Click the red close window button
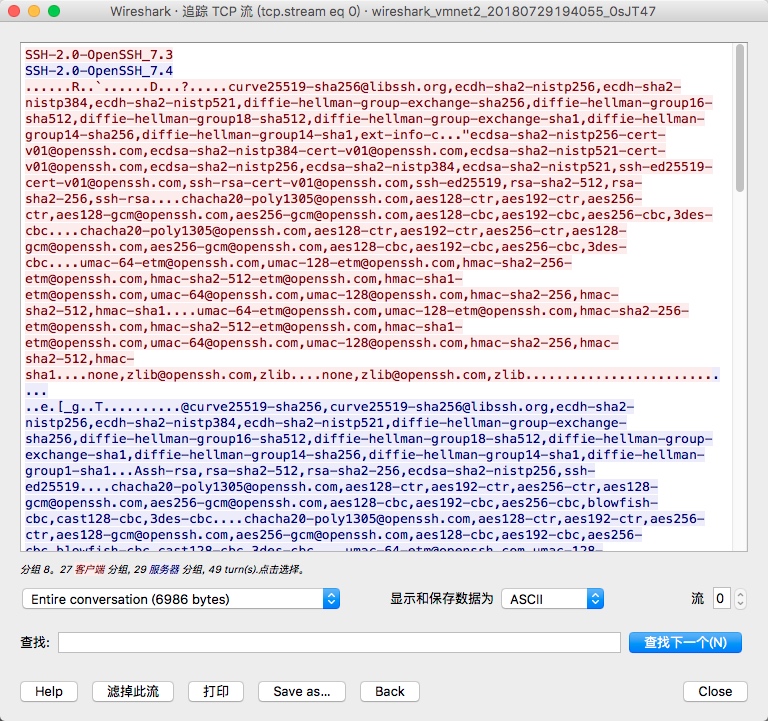Image resolution: width=768 pixels, height=721 pixels. pyautogui.click(x=14, y=11)
